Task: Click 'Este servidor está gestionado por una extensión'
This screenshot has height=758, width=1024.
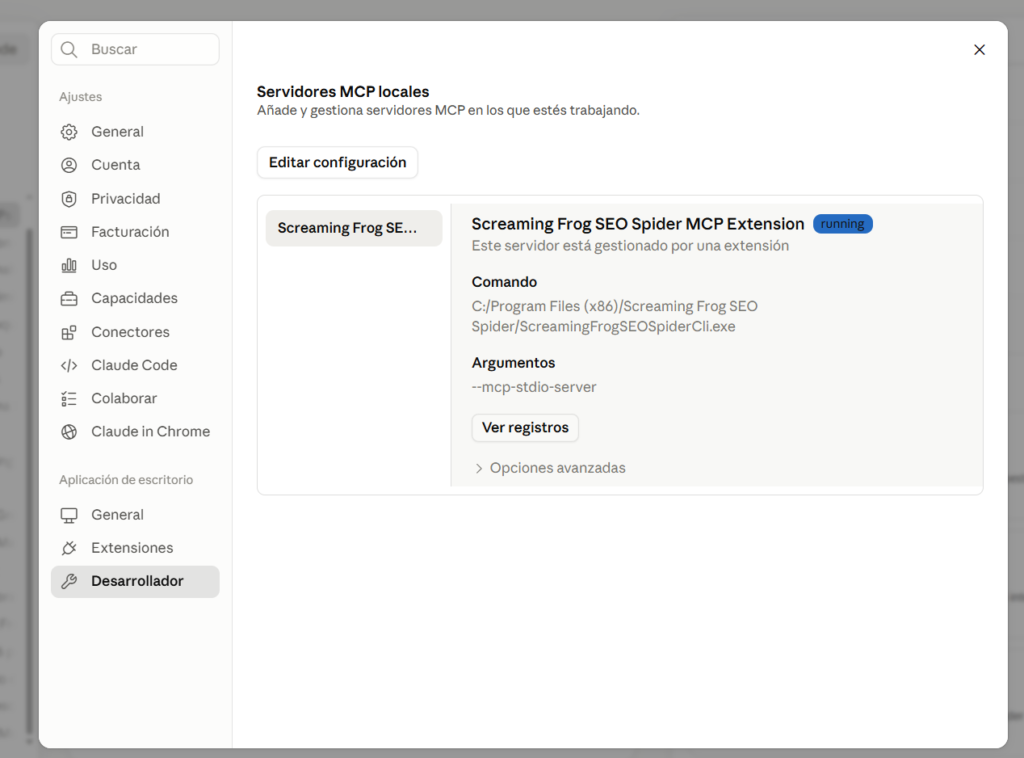Action: pos(630,246)
